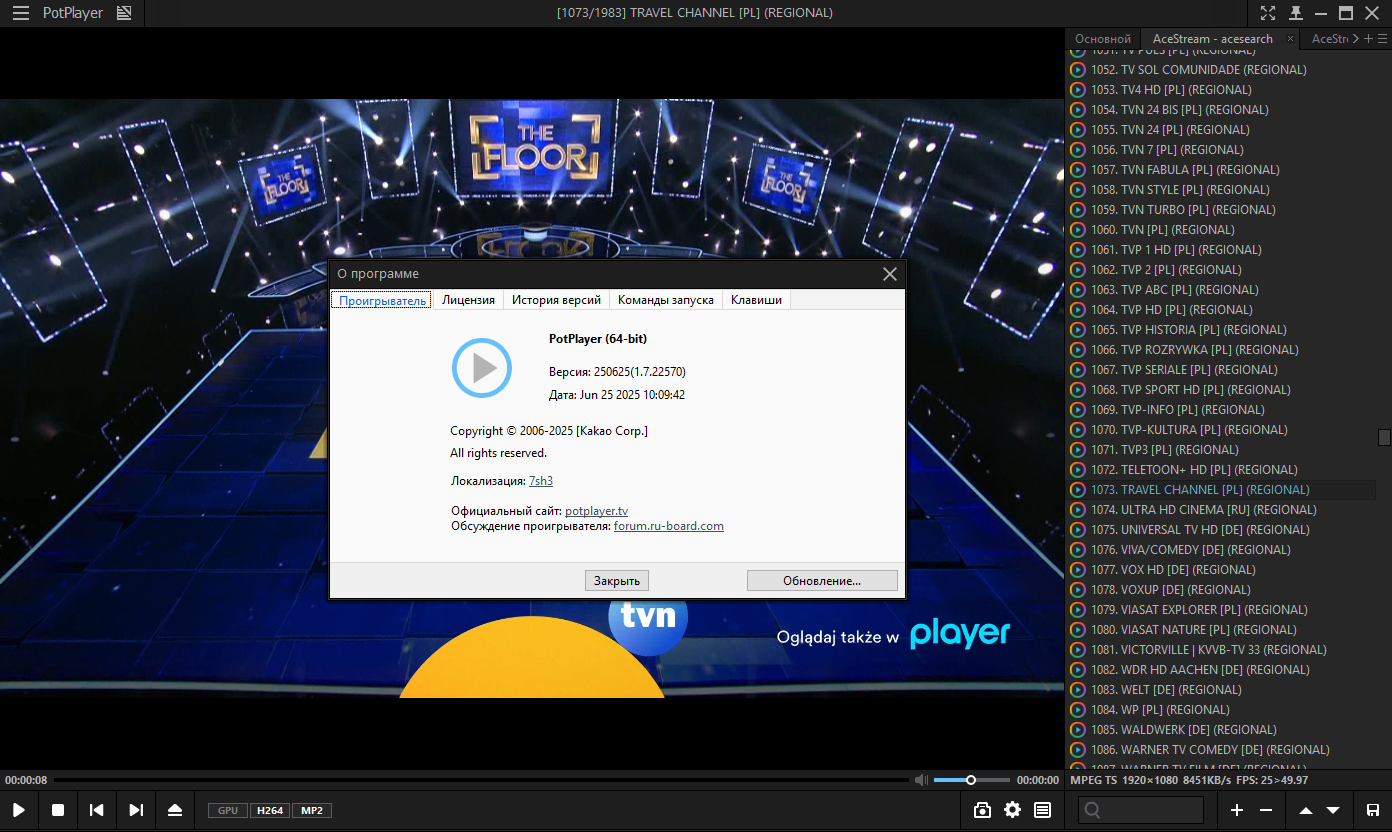Click icon beside 1055. TVN 24 [PL]
Image resolution: width=1392 pixels, height=832 pixels.
pos(1077,130)
